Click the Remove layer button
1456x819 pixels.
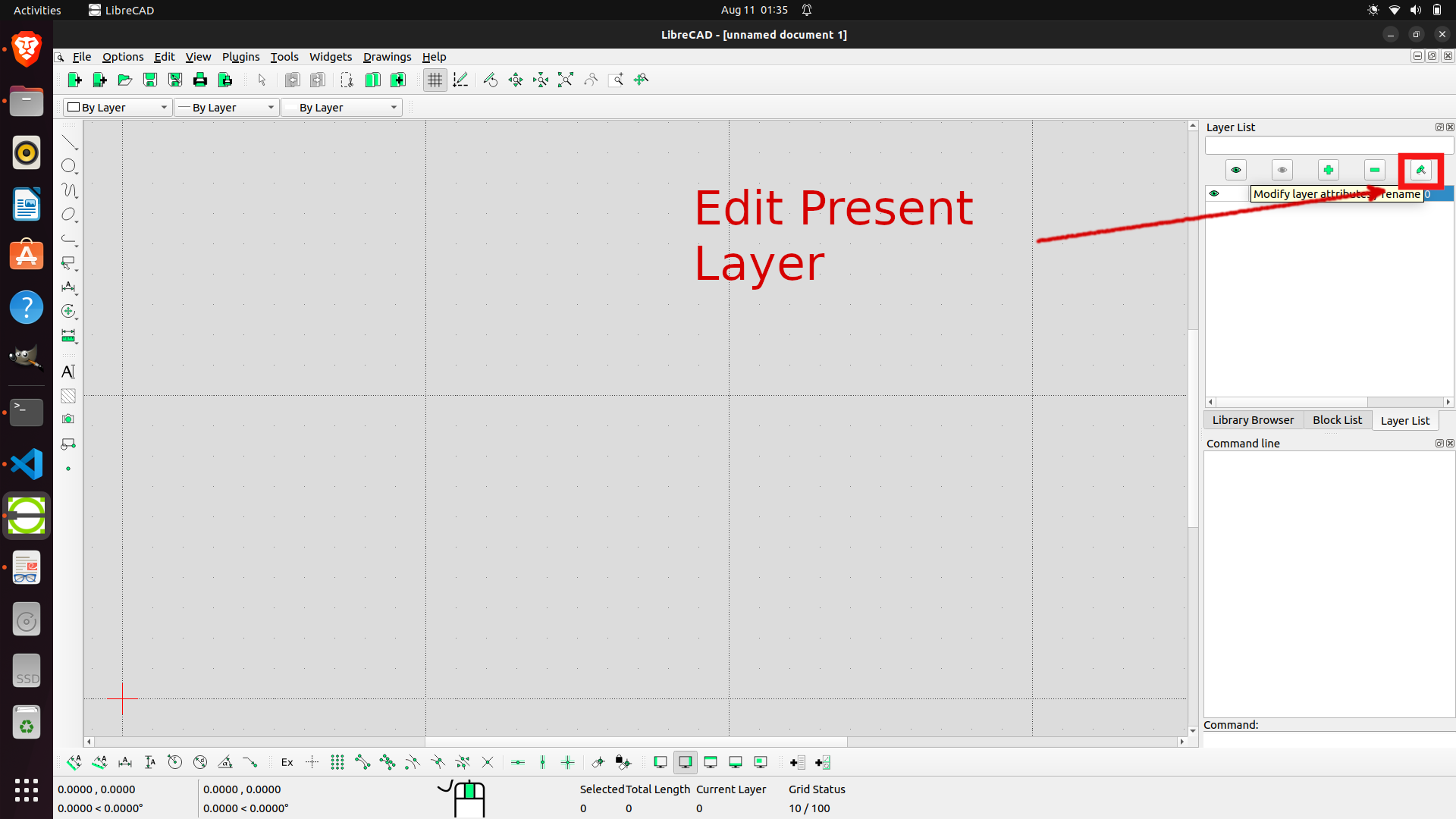click(1374, 169)
